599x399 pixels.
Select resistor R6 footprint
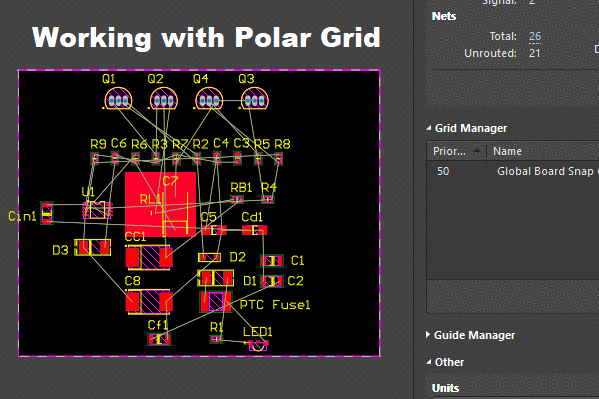[x=135, y=158]
